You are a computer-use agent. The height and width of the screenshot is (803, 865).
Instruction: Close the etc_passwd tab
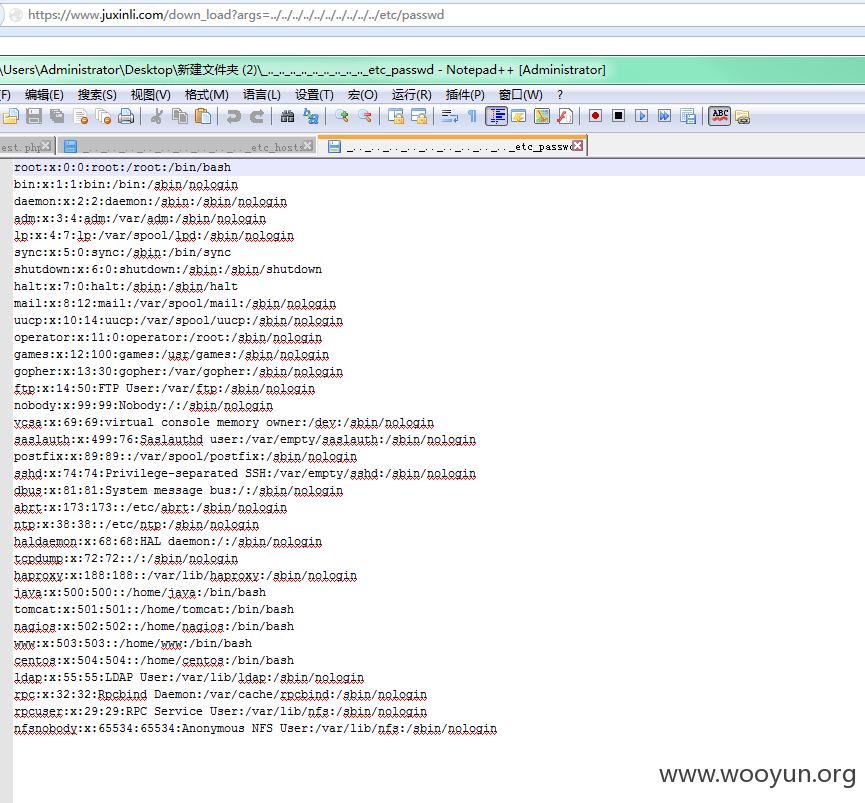[578, 146]
